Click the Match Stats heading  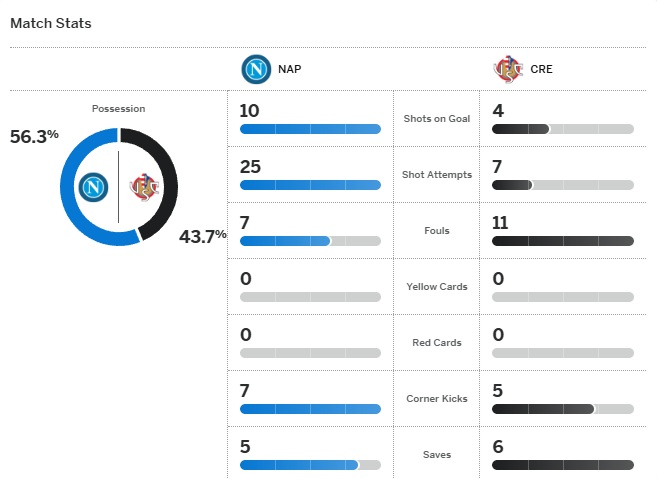[x=51, y=23]
